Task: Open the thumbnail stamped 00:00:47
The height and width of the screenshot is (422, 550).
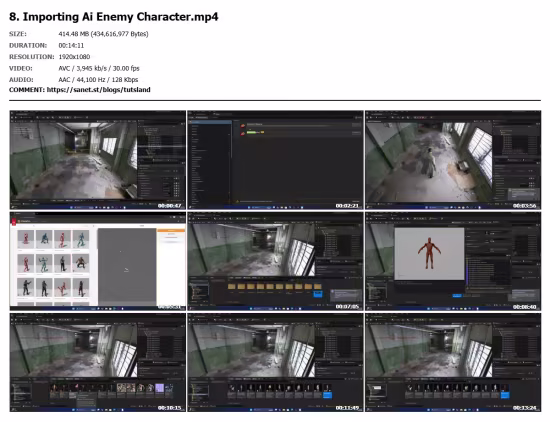Action: [98, 160]
